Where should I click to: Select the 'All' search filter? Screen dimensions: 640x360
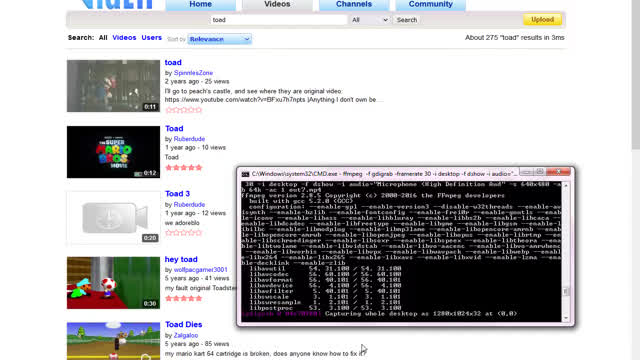103,38
